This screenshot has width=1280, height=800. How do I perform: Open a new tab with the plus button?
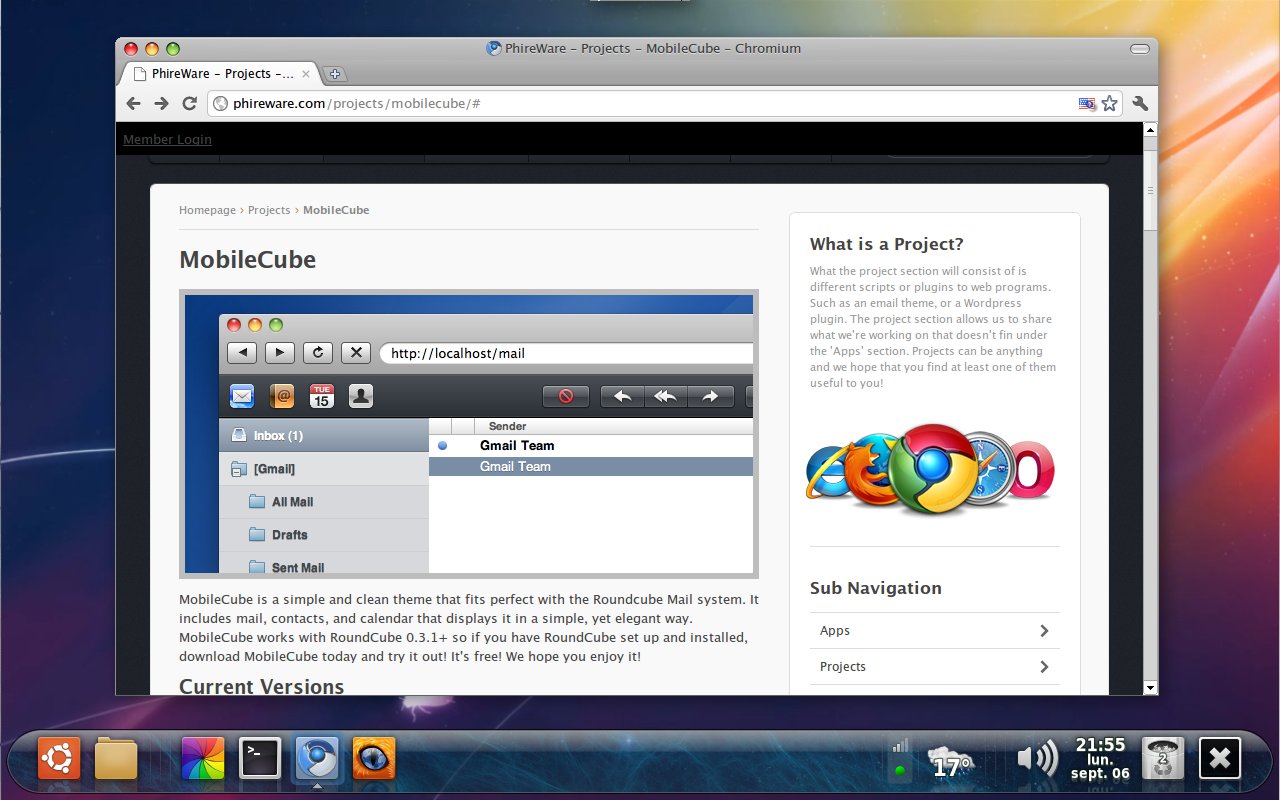[x=335, y=74]
